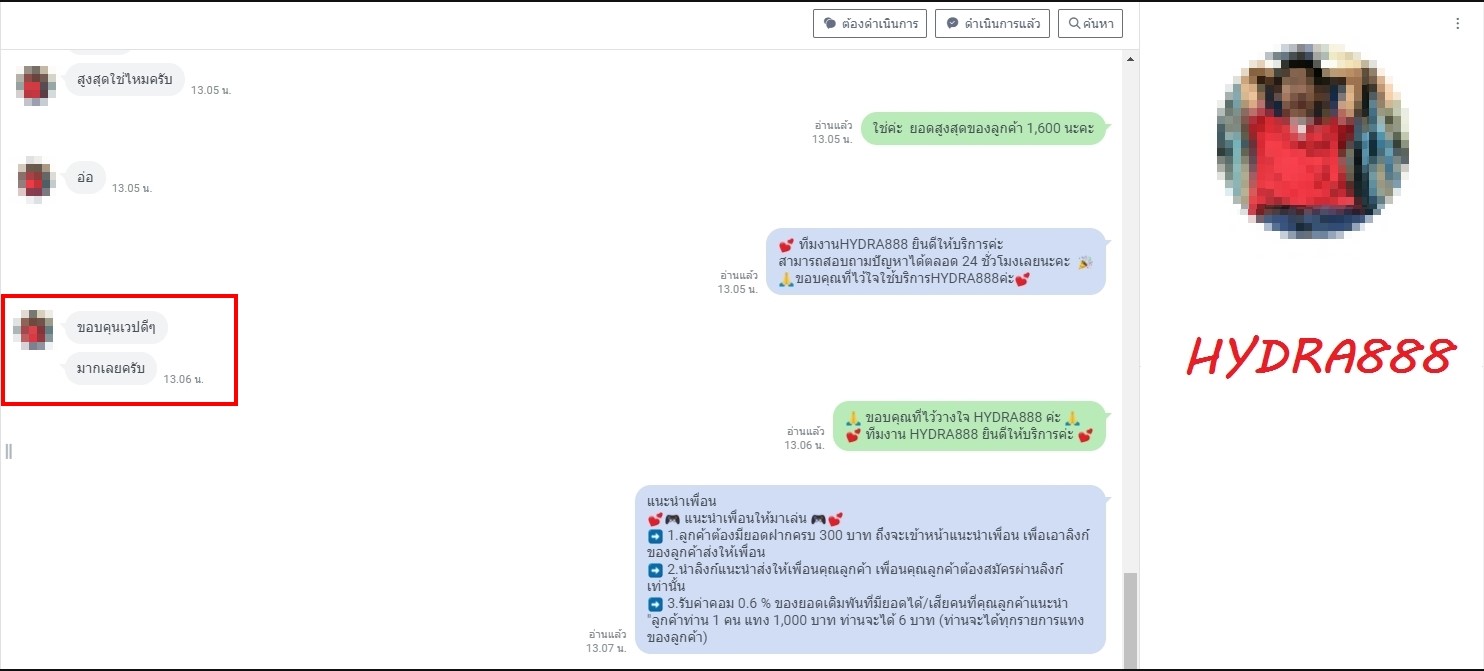Click the scrollbar up arrow

click(x=1131, y=60)
